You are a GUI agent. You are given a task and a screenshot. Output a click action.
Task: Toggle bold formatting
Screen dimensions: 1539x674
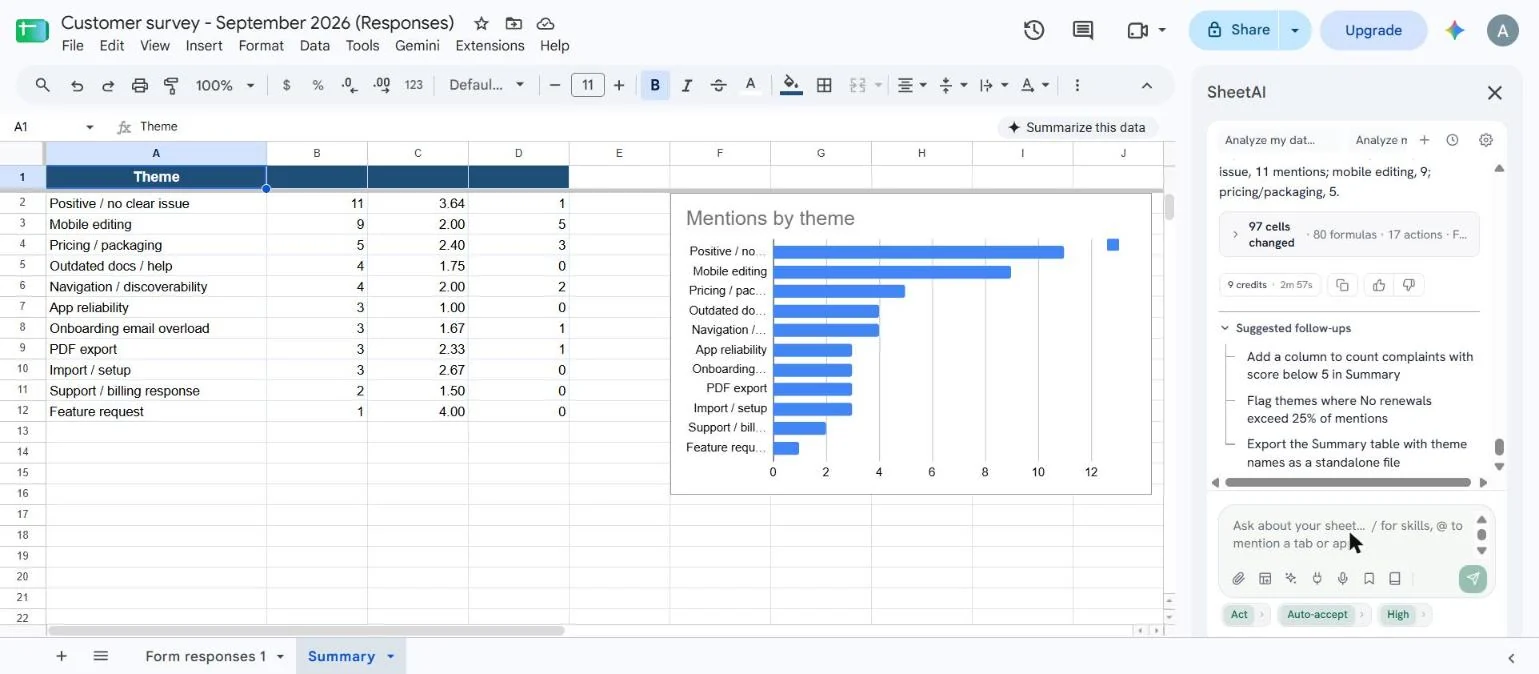(x=655, y=85)
